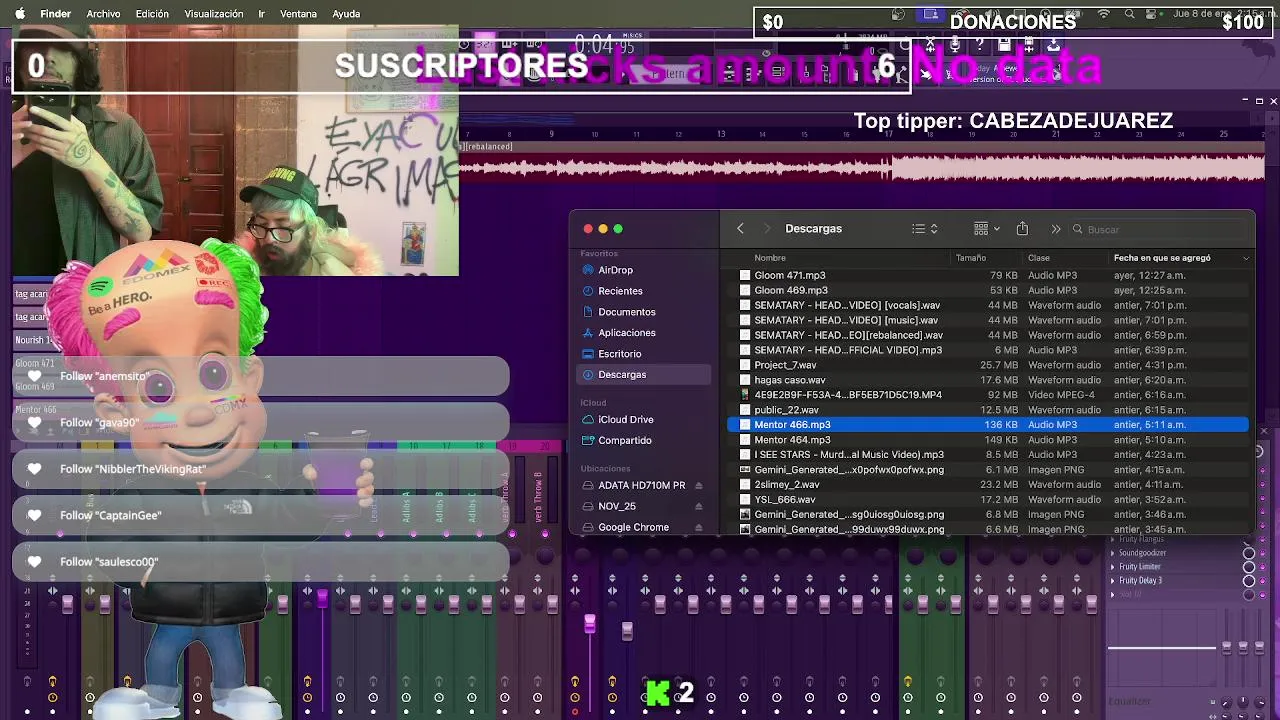Click the Recientes clock icon in sidebar
This screenshot has height=720, width=1280.
(588, 291)
